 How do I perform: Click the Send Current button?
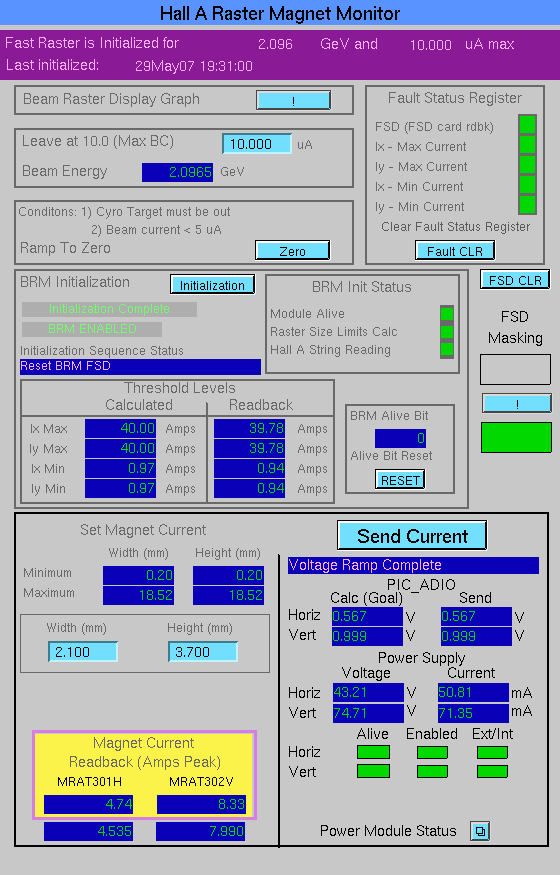(412, 536)
